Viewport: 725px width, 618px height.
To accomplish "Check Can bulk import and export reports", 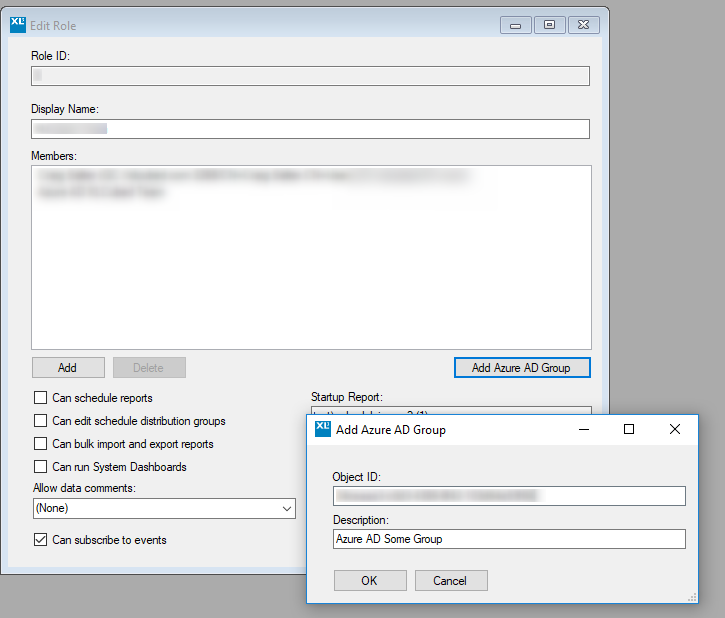I will pos(41,444).
